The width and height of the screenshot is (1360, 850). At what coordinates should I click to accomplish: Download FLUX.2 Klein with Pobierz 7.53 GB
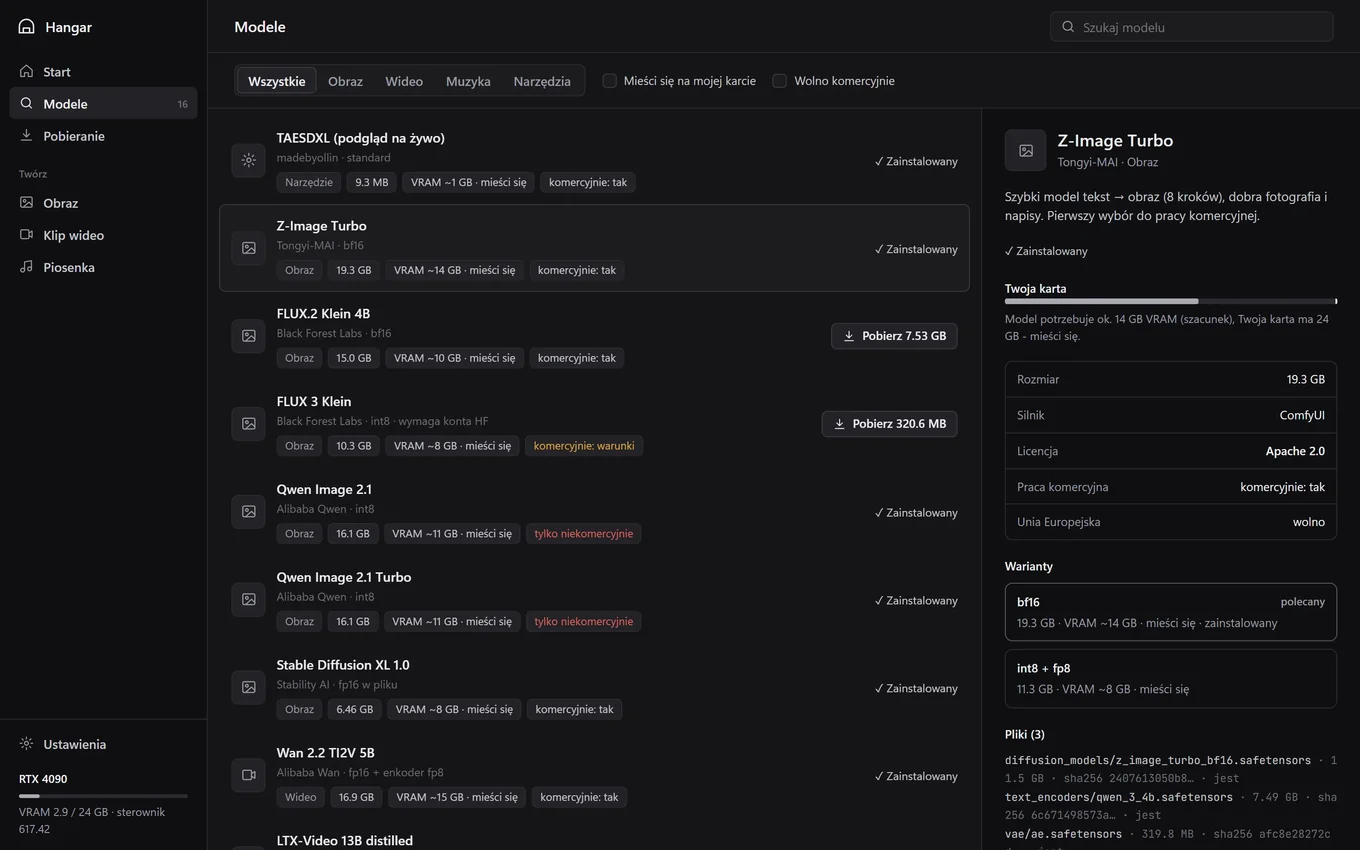[x=894, y=336]
